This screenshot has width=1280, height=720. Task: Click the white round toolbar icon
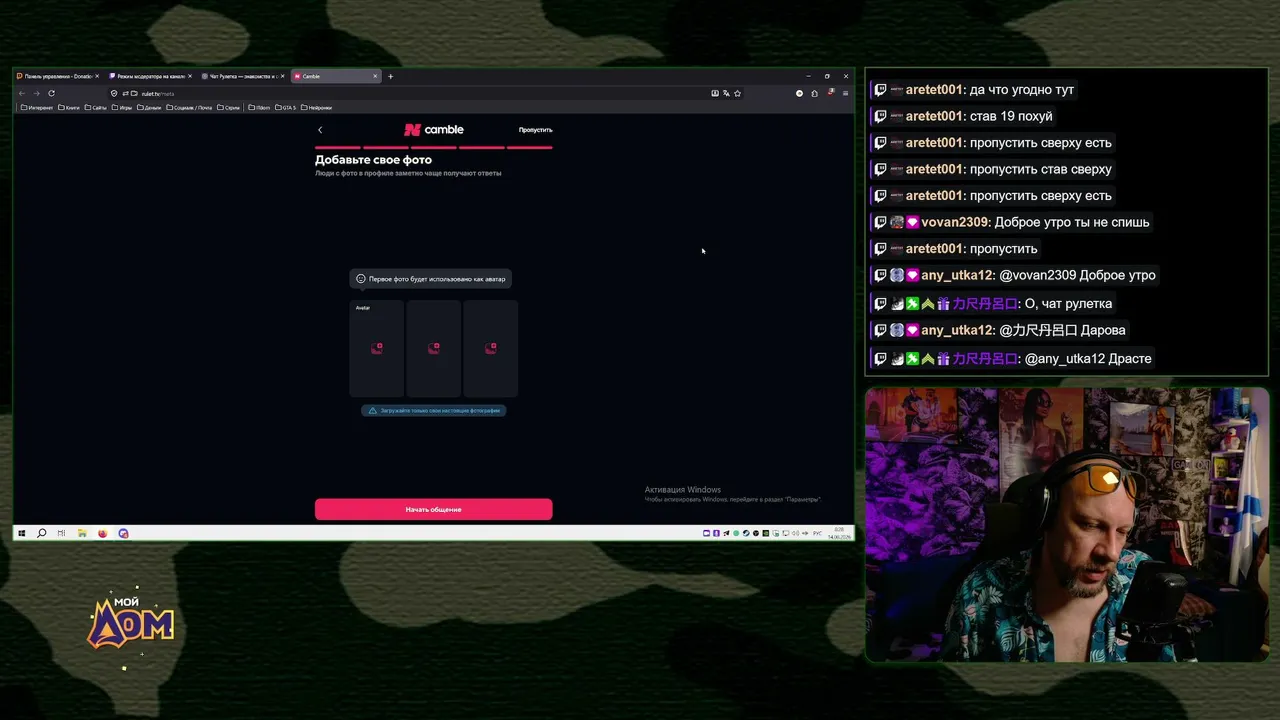coord(799,93)
